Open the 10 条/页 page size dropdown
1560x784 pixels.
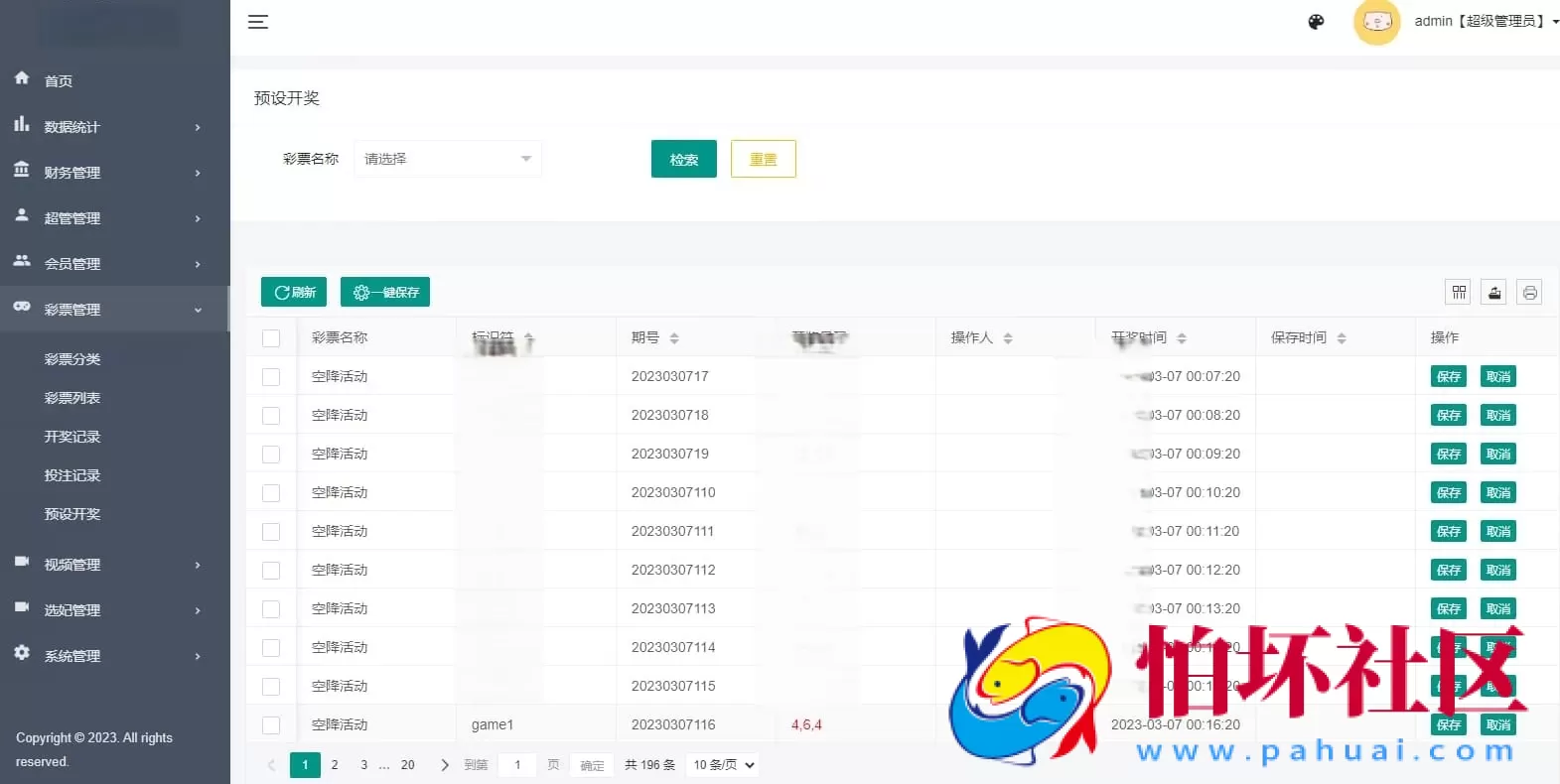[724, 765]
